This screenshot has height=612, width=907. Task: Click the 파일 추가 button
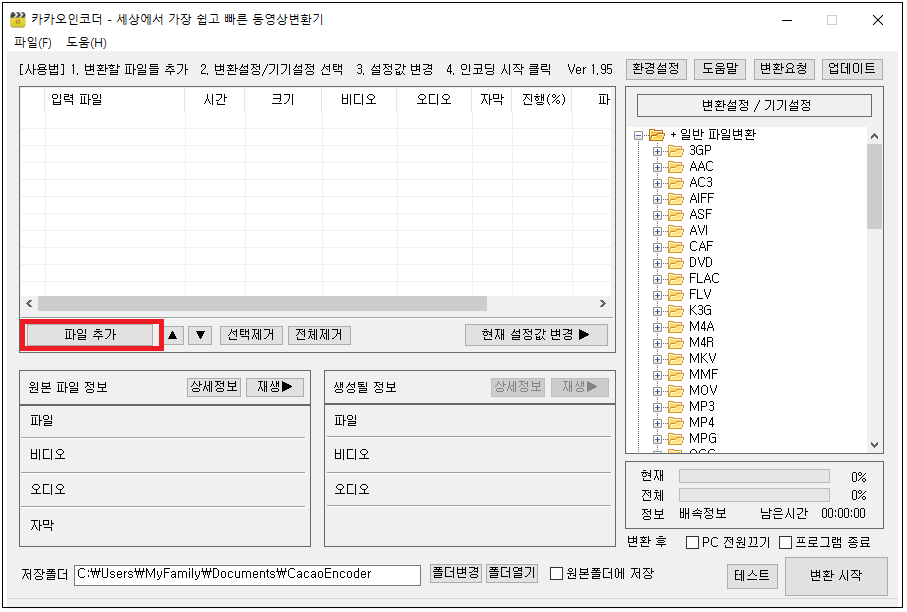point(91,334)
